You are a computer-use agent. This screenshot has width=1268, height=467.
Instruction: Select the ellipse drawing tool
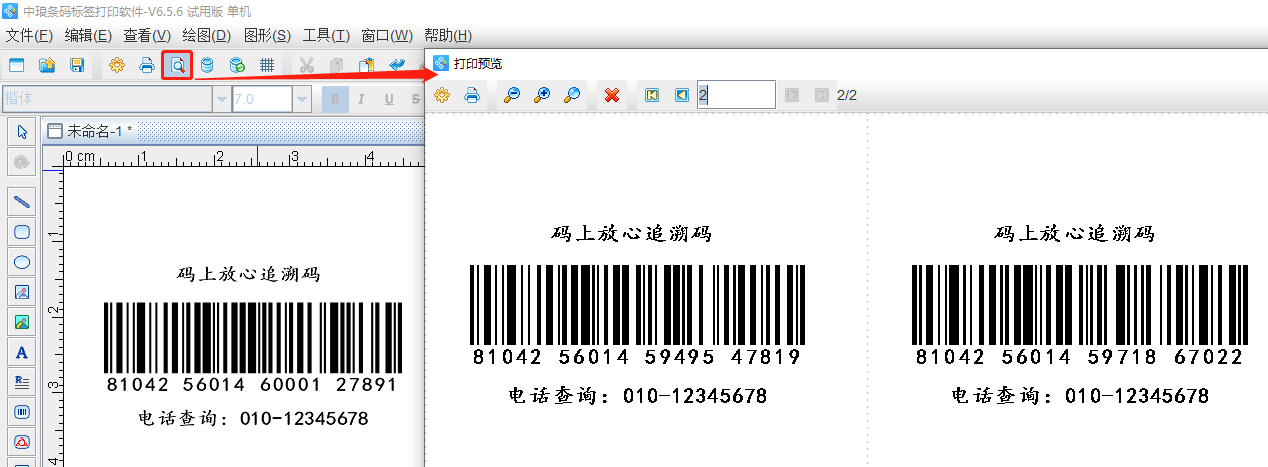tap(22, 262)
